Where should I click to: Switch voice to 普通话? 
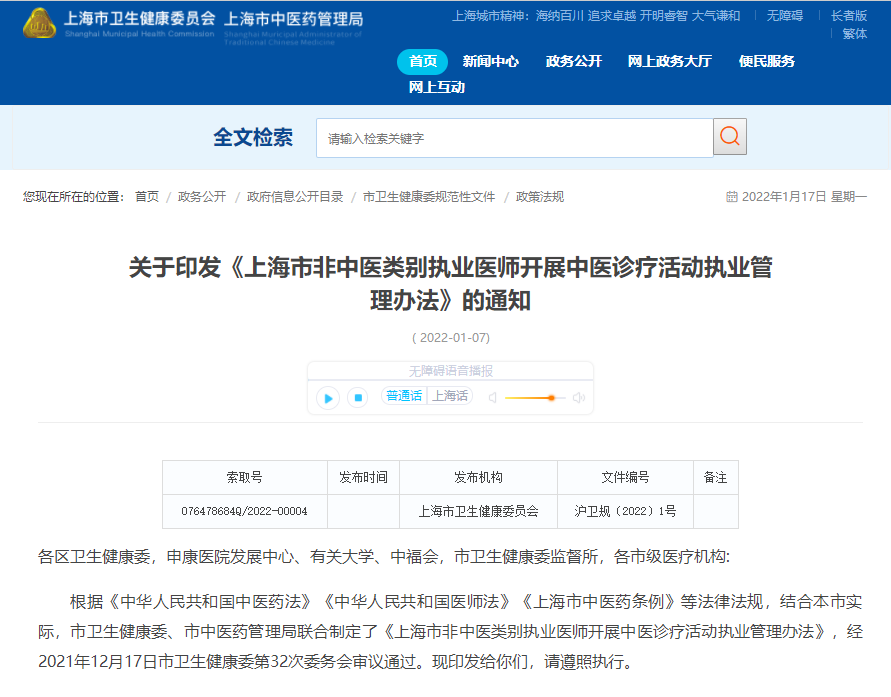404,396
